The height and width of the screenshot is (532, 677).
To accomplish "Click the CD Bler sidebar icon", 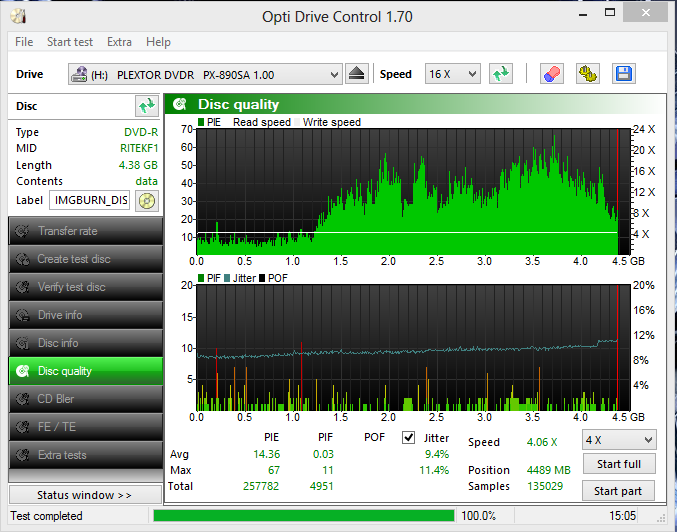I will click(x=22, y=399).
